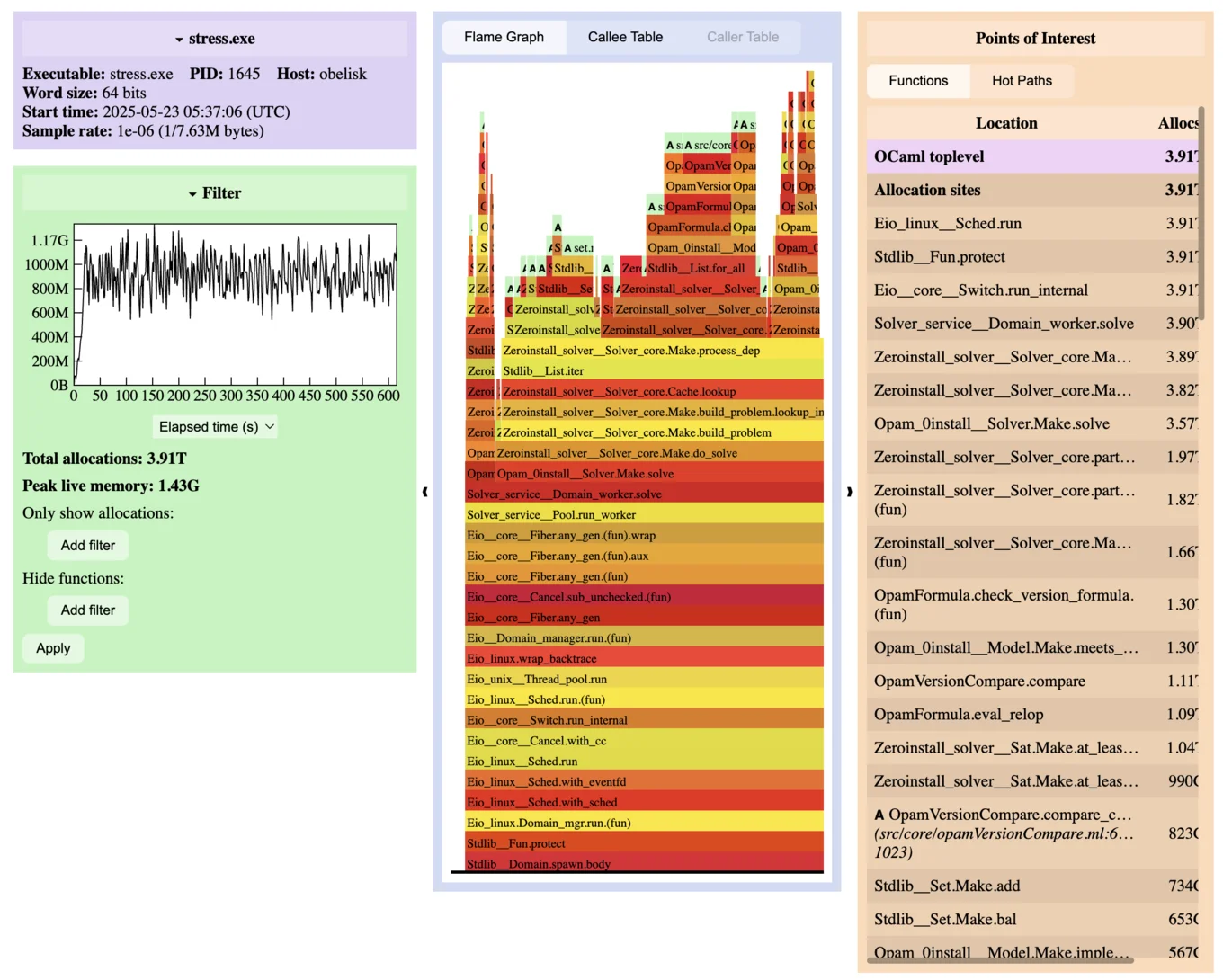Viewport: 1223px width, 980px height.
Task: Collapse the stress.exe info panel triangle
Action: pos(180,40)
